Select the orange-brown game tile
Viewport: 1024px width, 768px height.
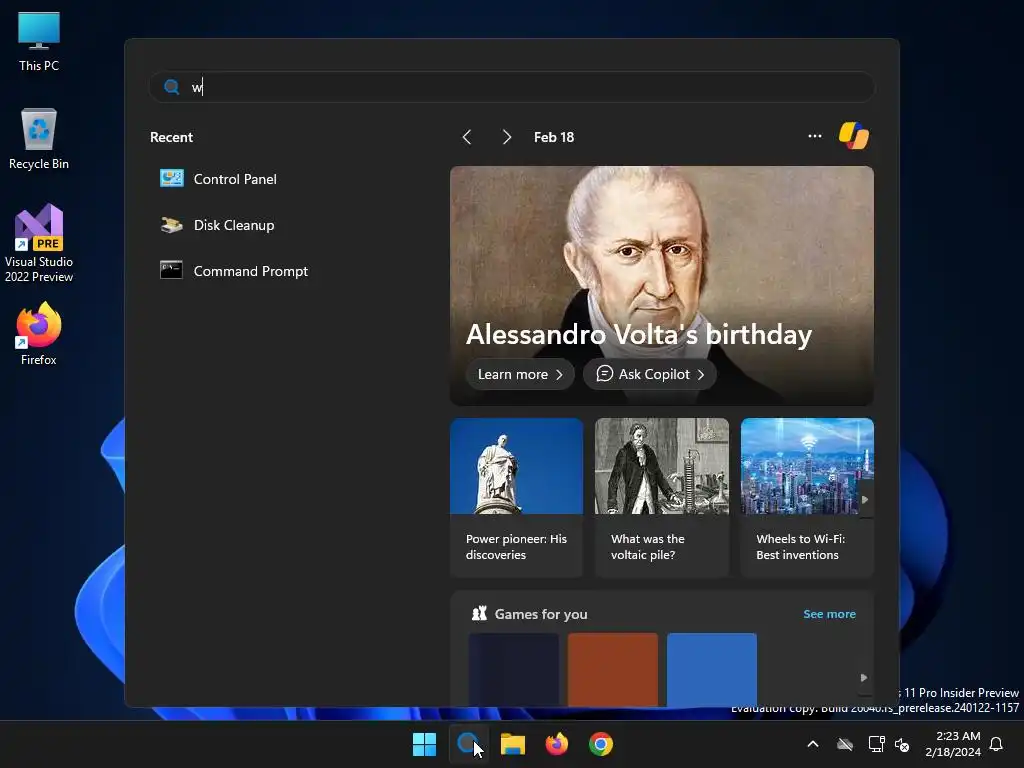pos(613,669)
